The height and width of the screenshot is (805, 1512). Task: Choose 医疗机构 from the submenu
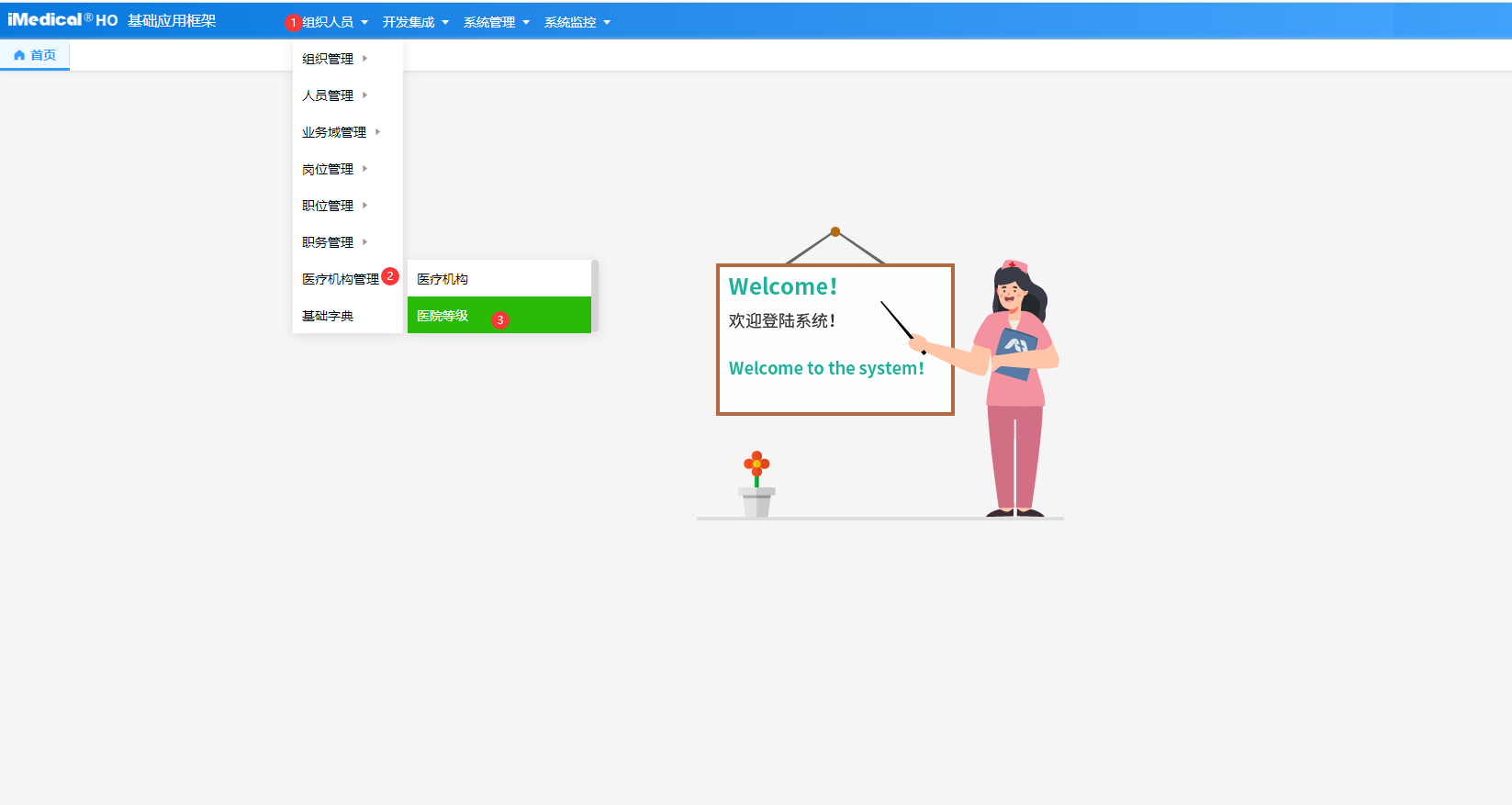tap(442, 279)
